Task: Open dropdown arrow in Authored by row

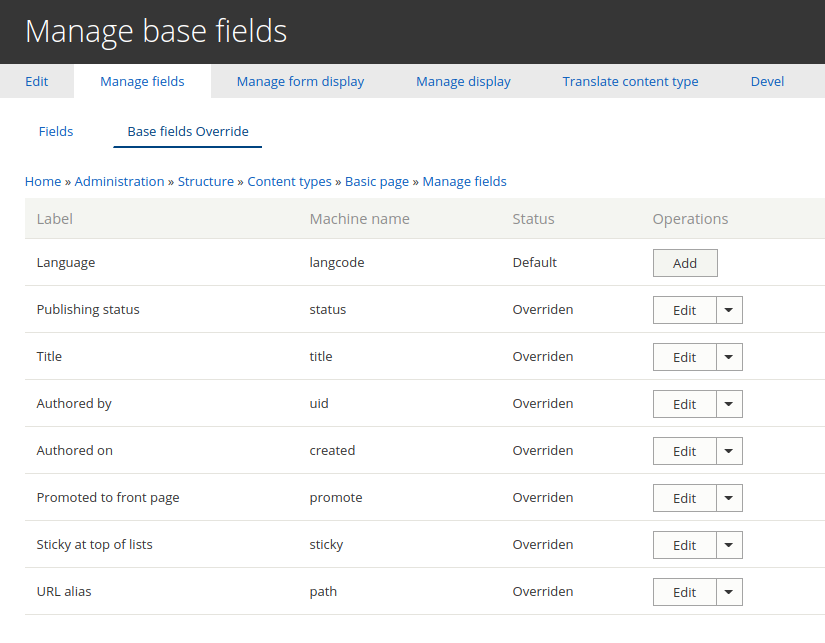Action: [729, 404]
